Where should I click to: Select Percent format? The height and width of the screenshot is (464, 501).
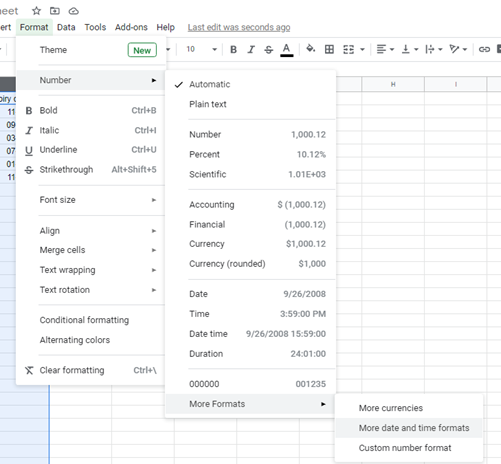(x=251, y=155)
